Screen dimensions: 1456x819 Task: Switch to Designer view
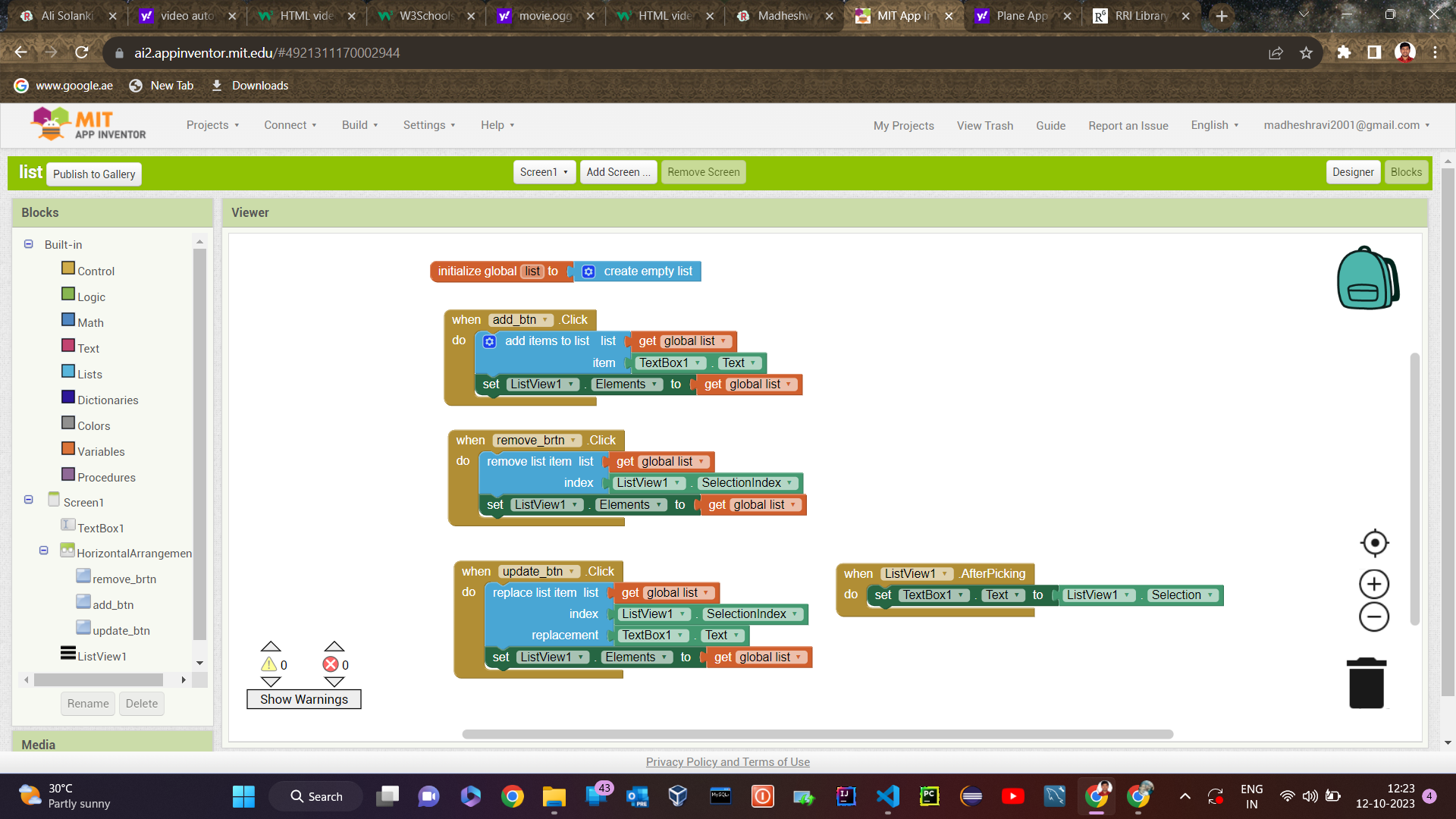1353,171
